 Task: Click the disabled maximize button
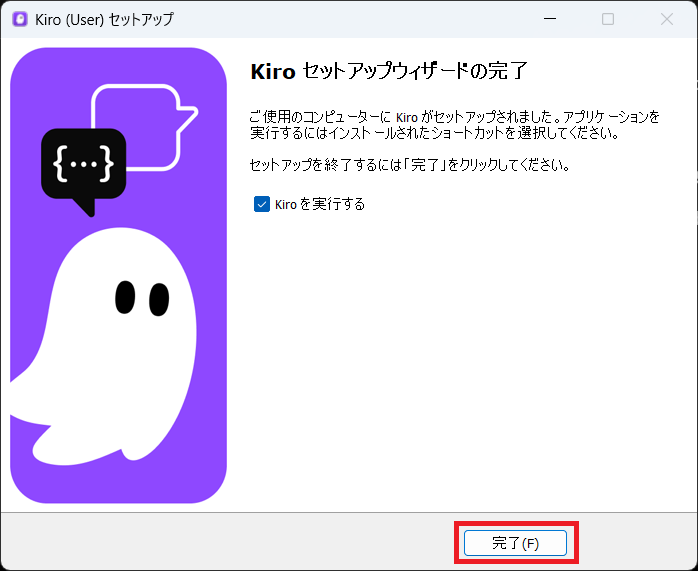click(x=608, y=19)
